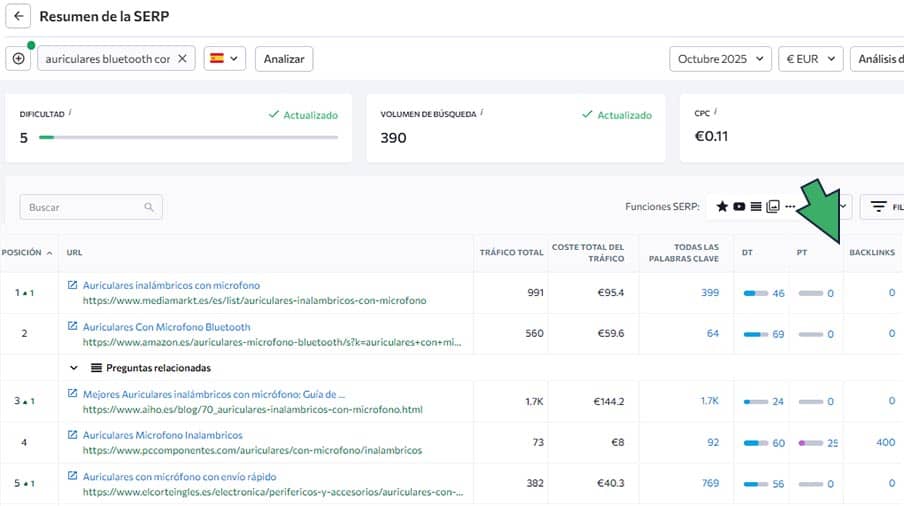Image resolution: width=904 pixels, height=506 pixels.
Task: Click the image pack icon in Funciones SERP
Action: (x=773, y=207)
